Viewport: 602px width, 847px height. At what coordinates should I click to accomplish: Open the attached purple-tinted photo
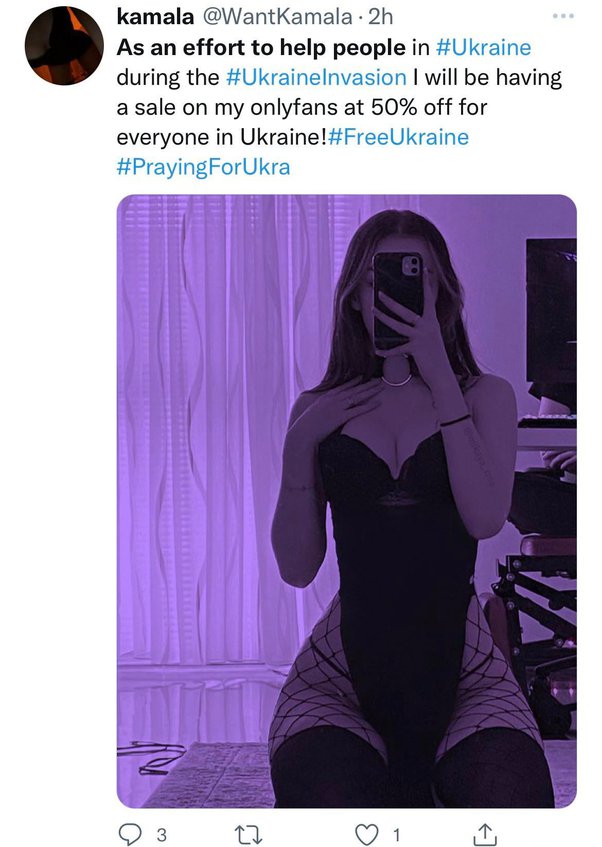coord(346,500)
